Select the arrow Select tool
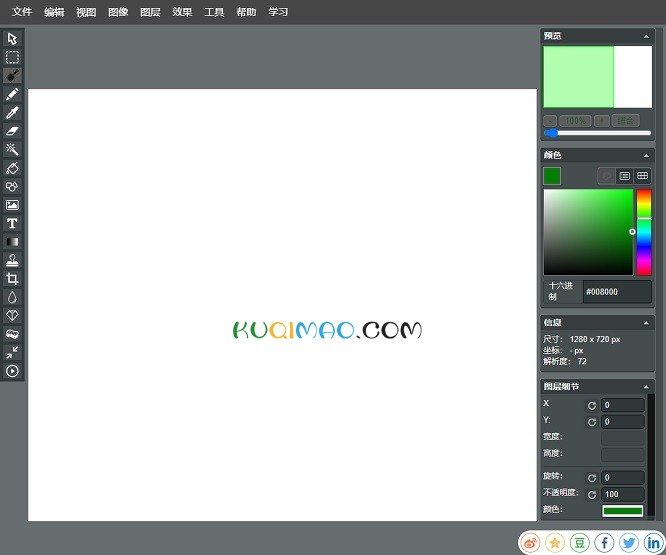This screenshot has height=555, width=666. (12, 39)
